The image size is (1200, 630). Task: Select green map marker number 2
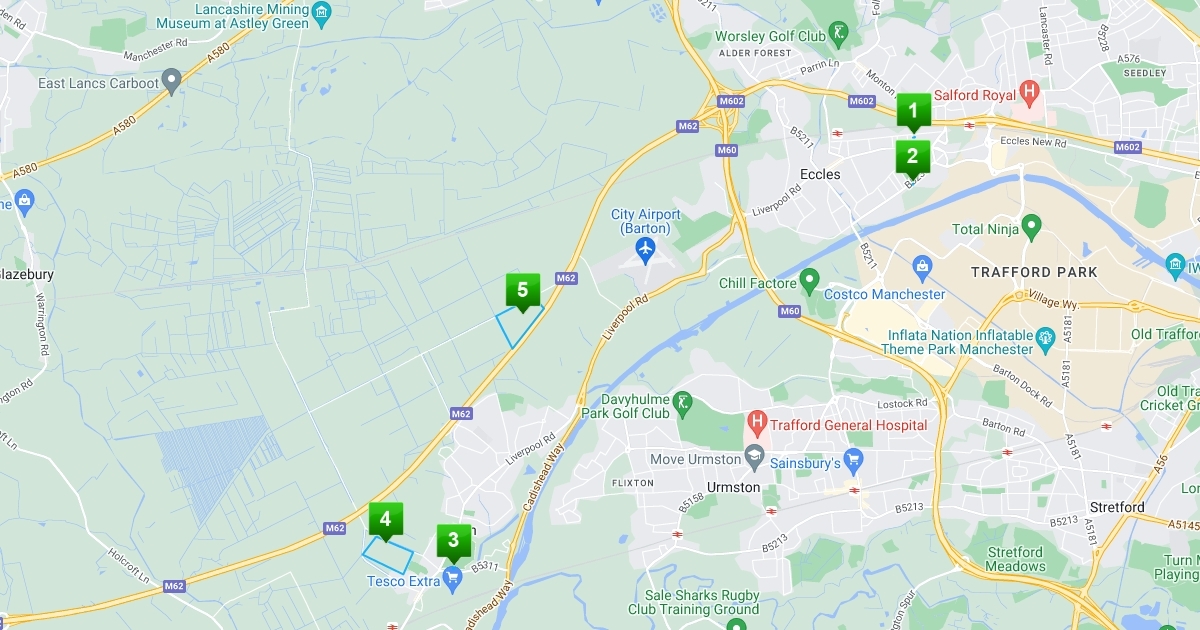pos(912,158)
